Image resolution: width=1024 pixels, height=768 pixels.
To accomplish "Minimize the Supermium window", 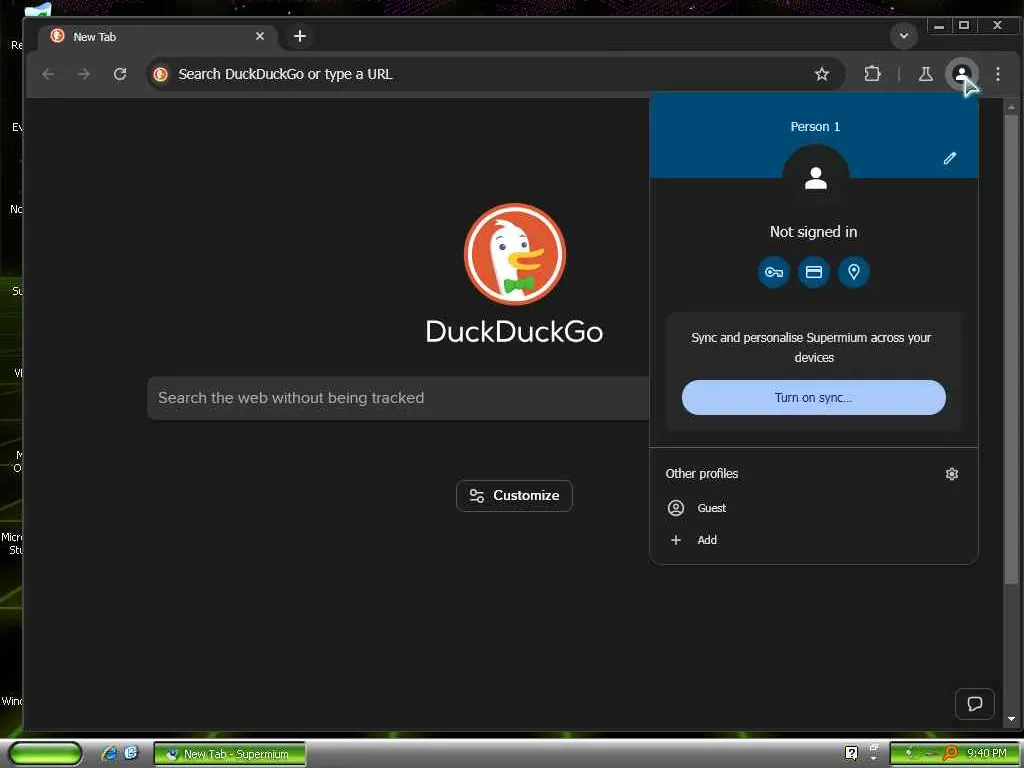I will tap(939, 26).
